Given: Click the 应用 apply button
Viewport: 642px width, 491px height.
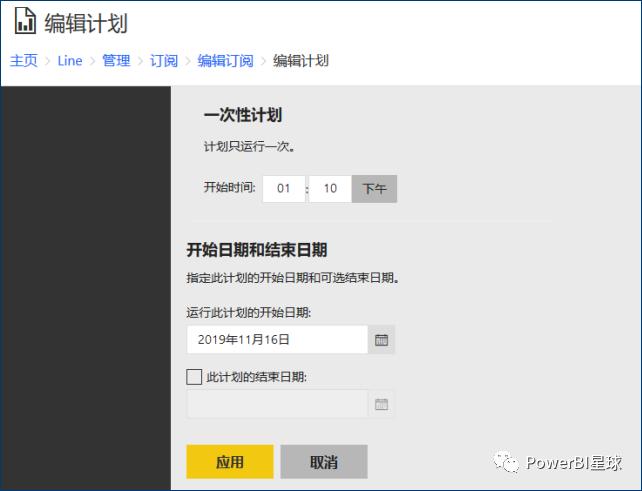Looking at the screenshot, I should point(230,462).
